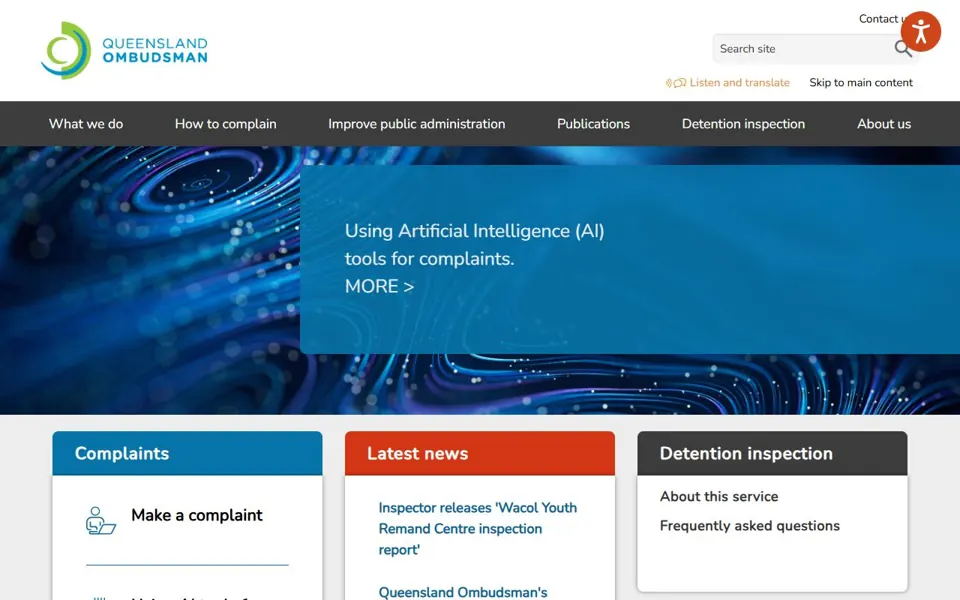Open the How to complain menu
Image resolution: width=960 pixels, height=600 pixels.
tap(225, 124)
